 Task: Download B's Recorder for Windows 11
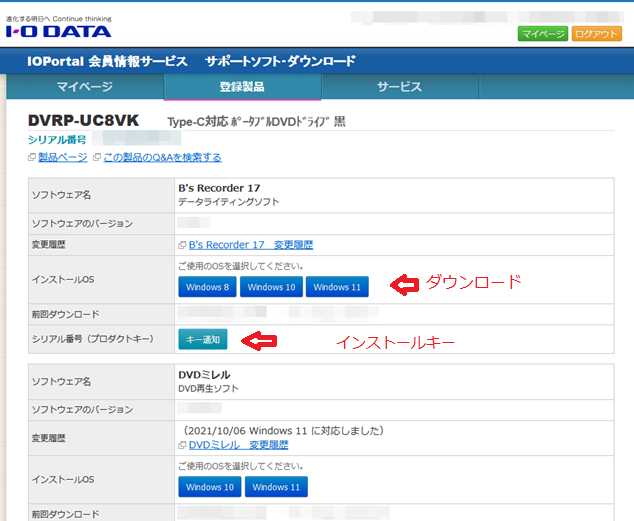pyautogui.click(x=337, y=287)
